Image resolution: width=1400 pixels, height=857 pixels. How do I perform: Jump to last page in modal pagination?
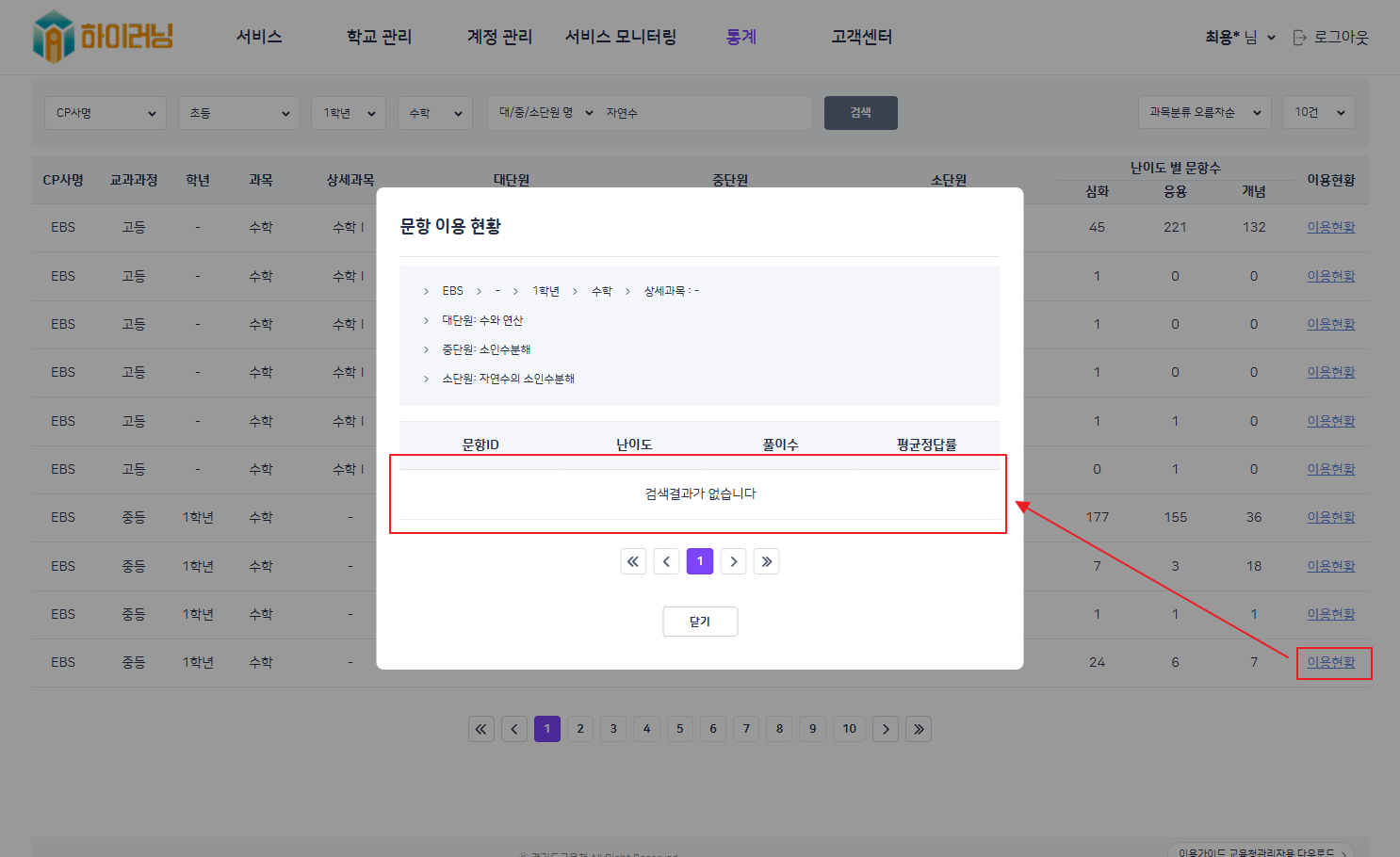pos(766,561)
